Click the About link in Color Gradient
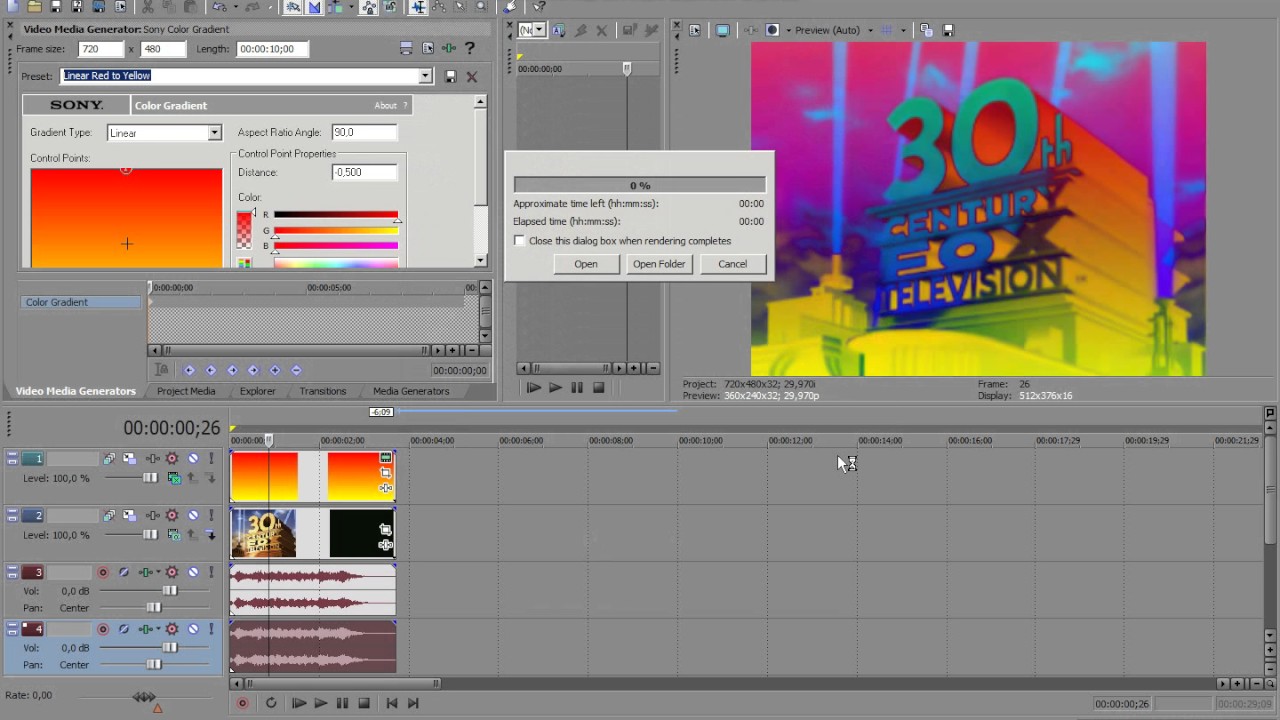This screenshot has height=720, width=1280. (385, 105)
